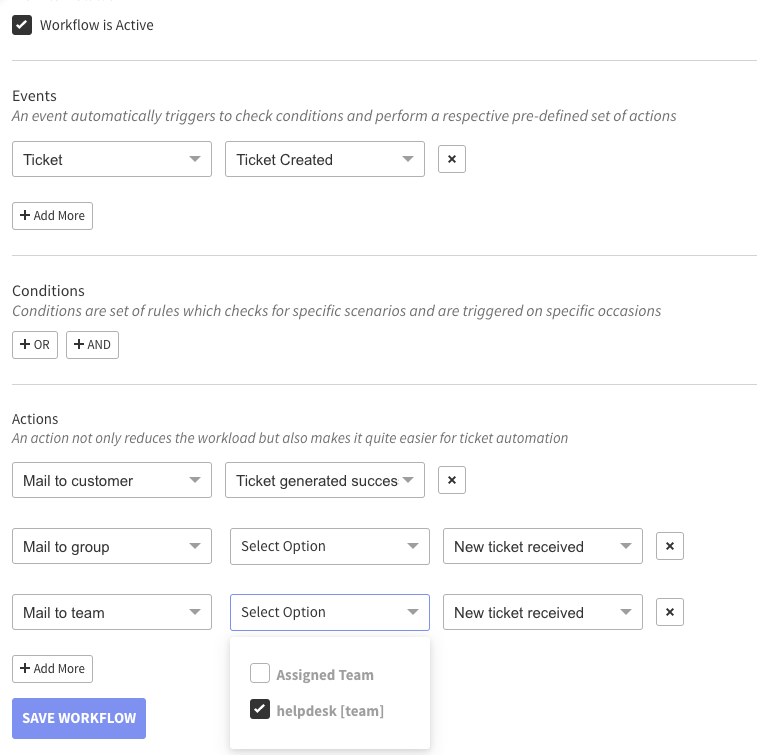Expand the Ticket generated success template dropdown

(324, 481)
